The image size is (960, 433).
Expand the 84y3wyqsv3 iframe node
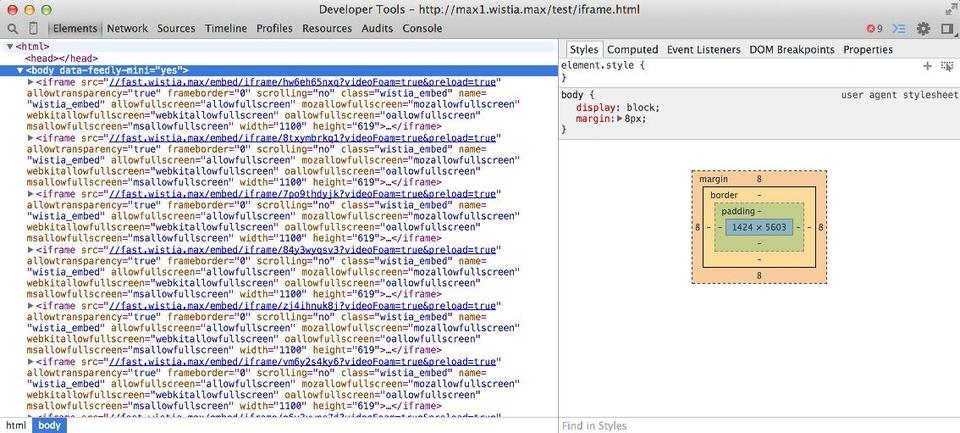pyautogui.click(x=31, y=250)
